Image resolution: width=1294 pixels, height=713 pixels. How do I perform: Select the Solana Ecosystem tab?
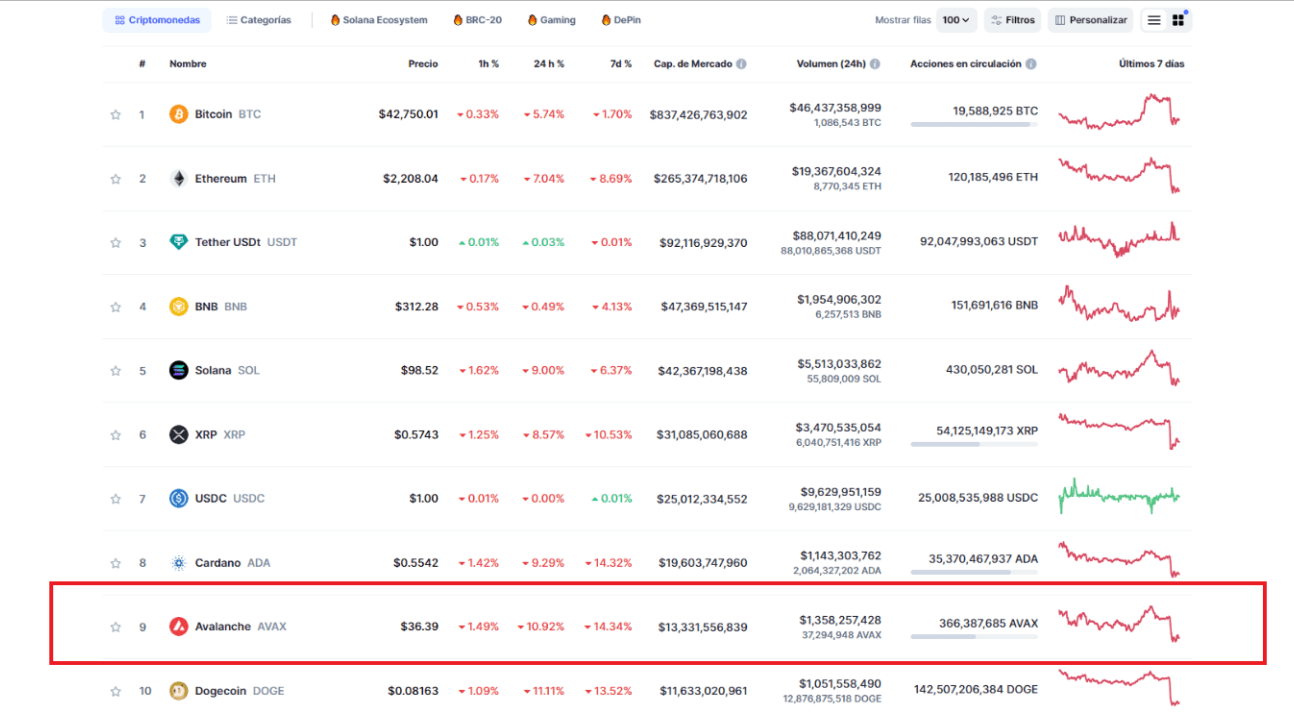coord(379,20)
